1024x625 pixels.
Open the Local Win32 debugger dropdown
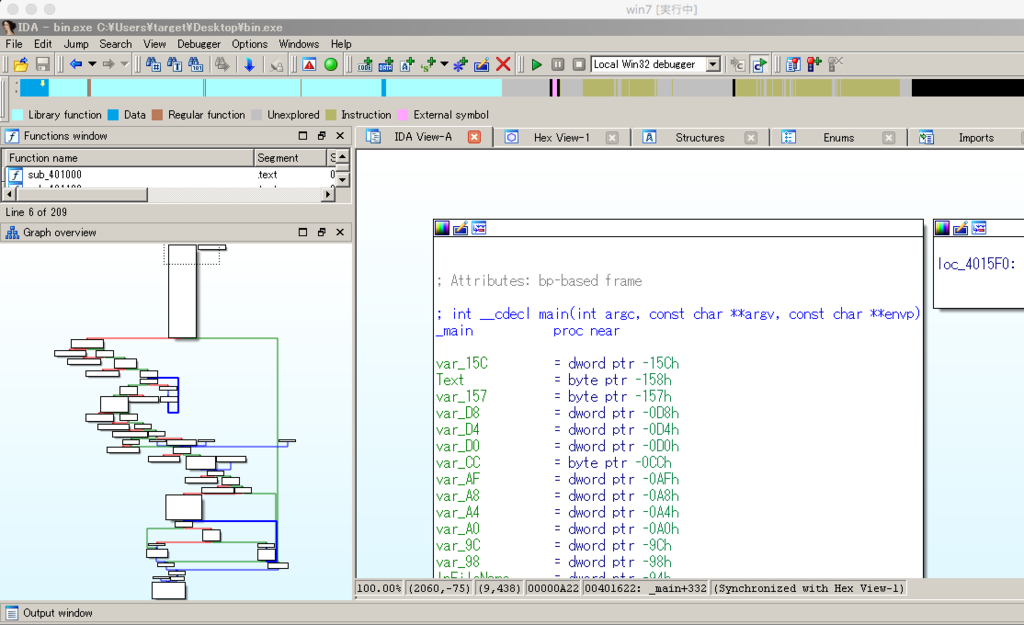[712, 65]
